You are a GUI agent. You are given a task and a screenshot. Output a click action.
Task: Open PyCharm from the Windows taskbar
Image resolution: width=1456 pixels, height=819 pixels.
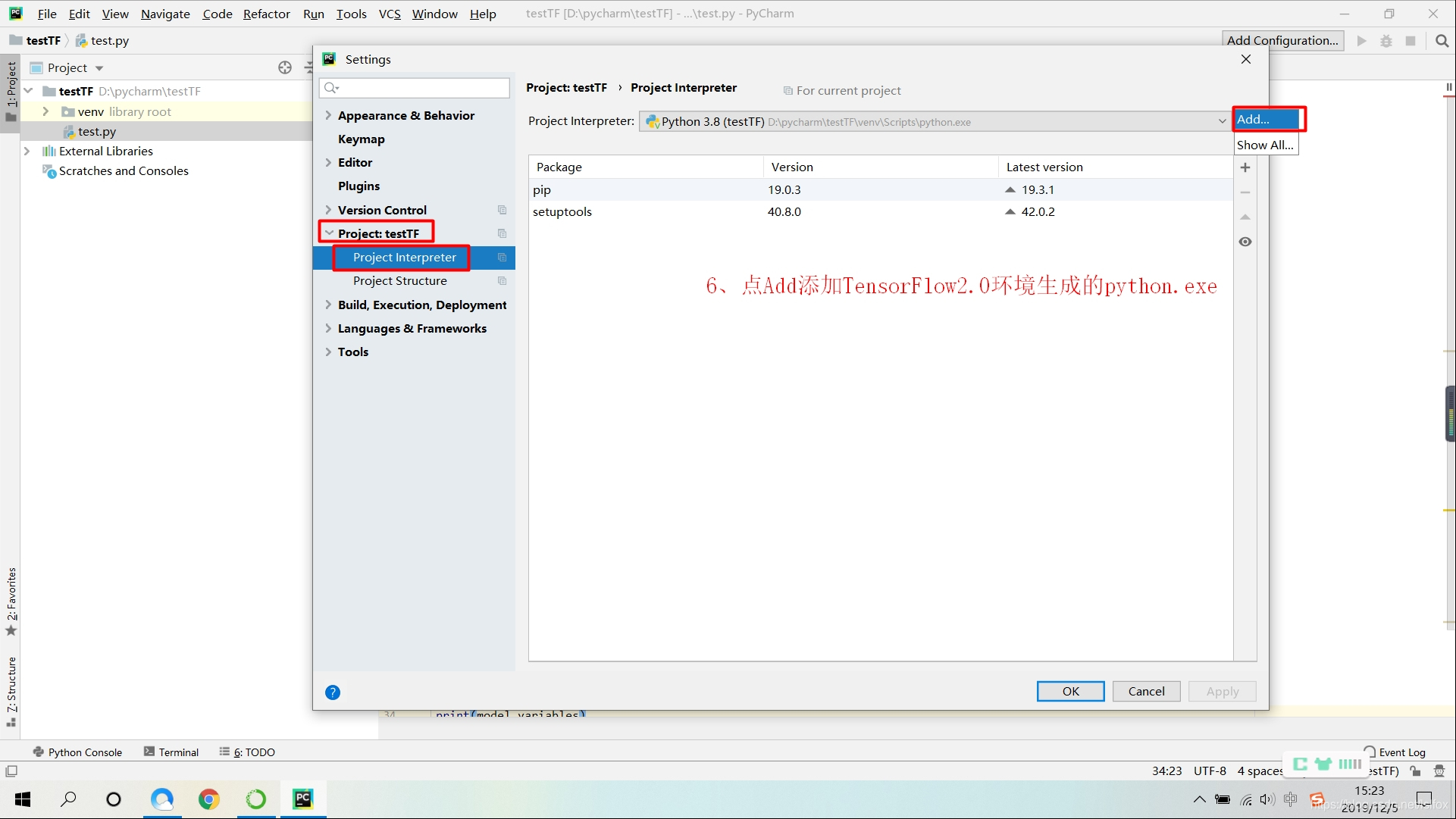click(303, 799)
